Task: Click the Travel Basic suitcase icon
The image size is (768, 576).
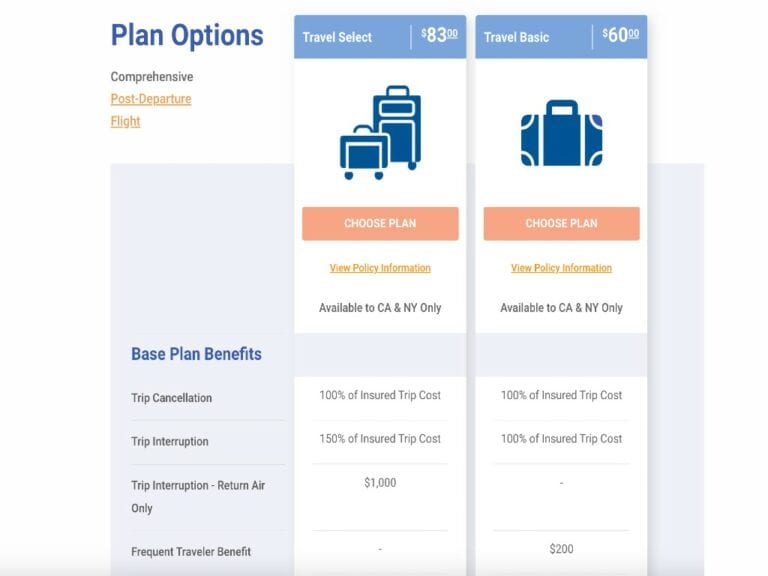Action: pos(561,133)
